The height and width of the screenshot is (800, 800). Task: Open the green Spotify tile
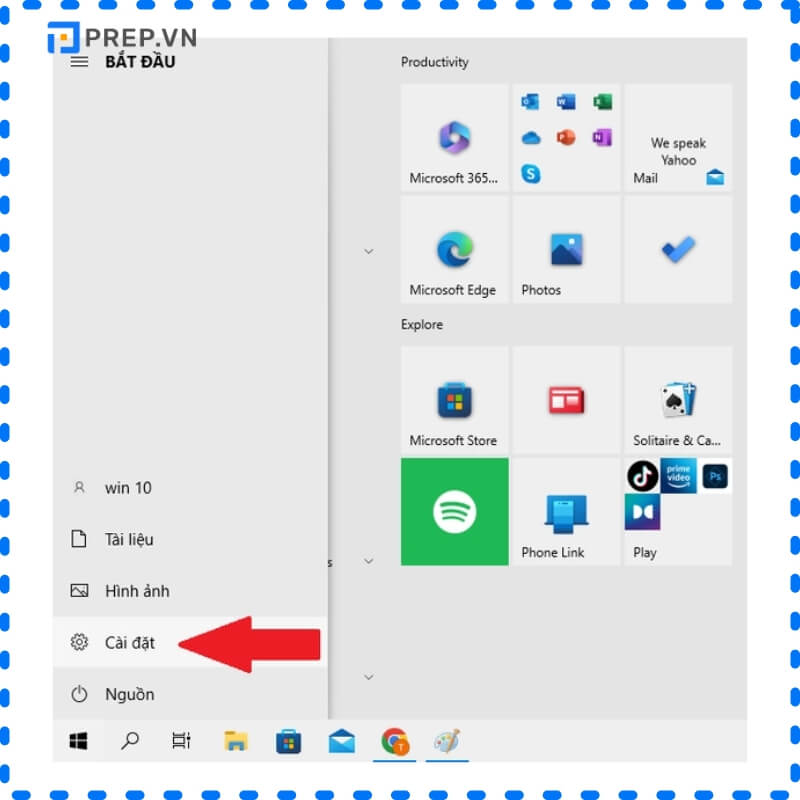(454, 512)
